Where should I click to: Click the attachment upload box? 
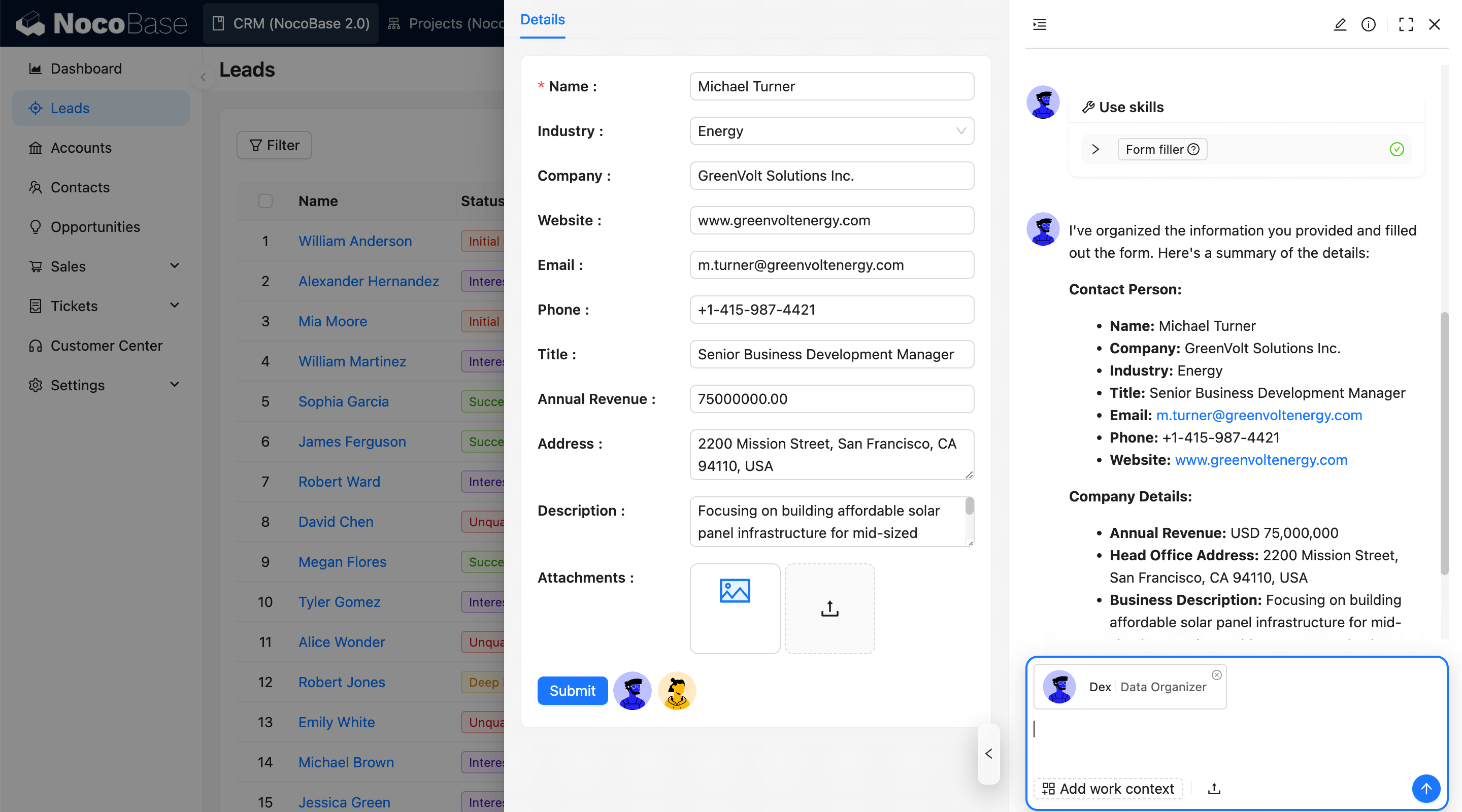(829, 608)
